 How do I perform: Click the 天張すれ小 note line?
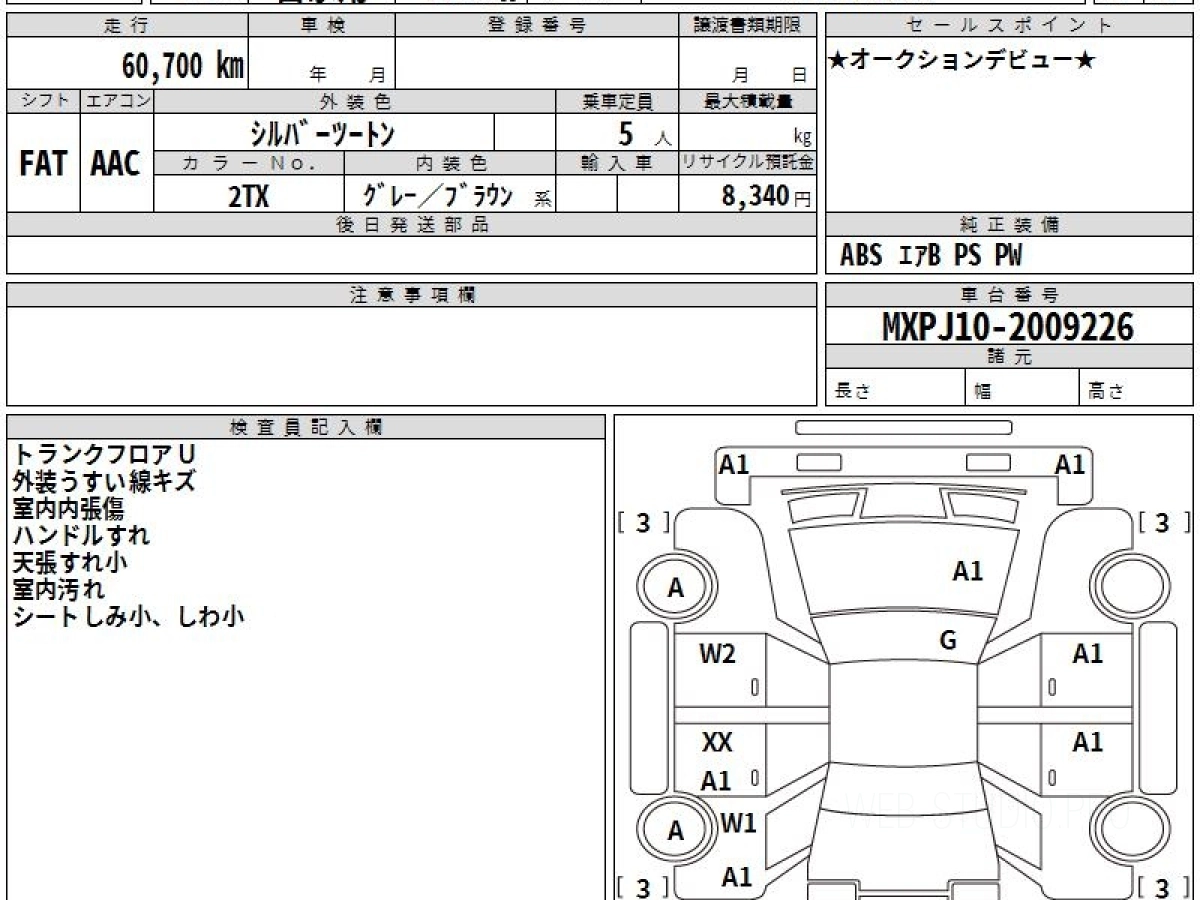tap(70, 562)
